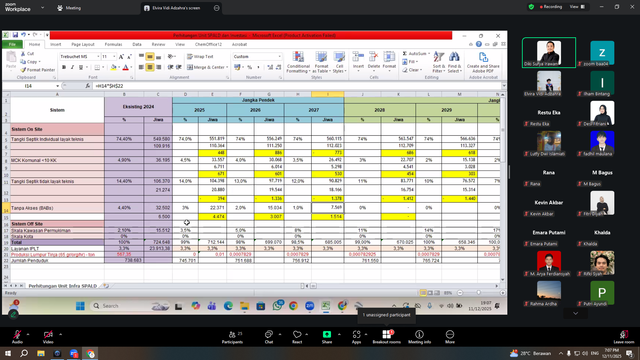Open Conditional Formatting in Excel

pos(298,62)
